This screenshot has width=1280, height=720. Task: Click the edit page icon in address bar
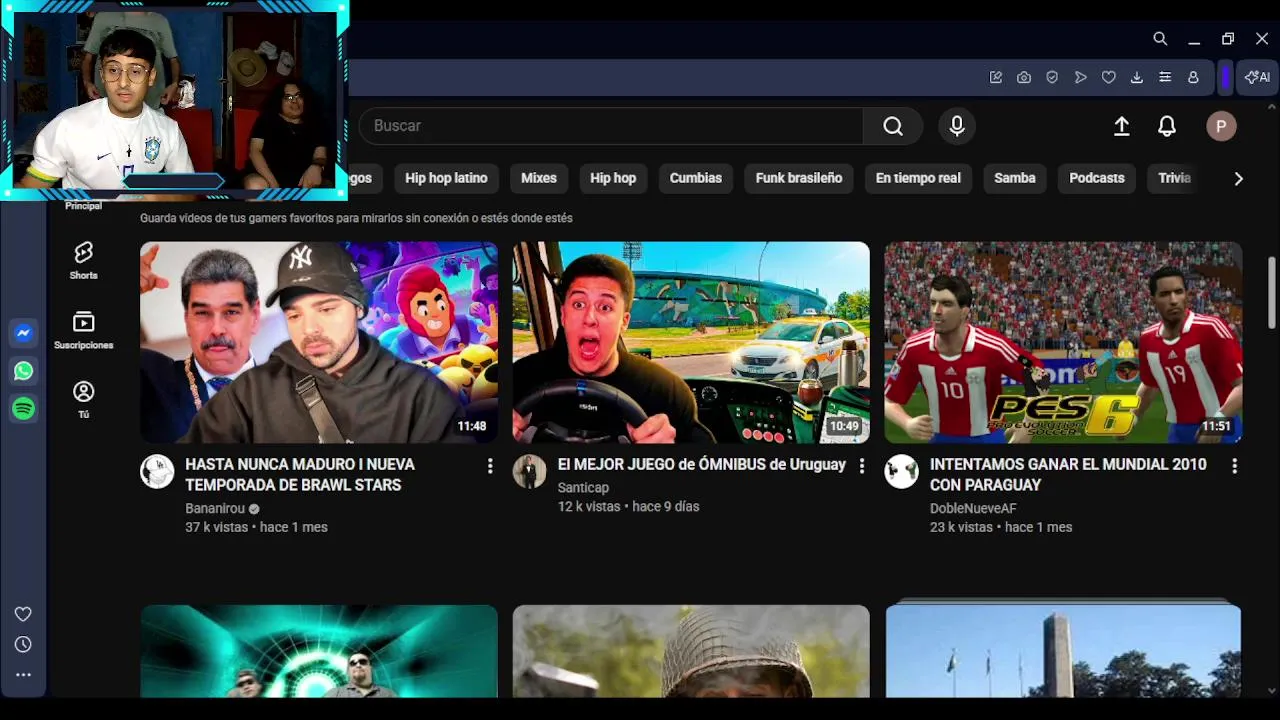(x=996, y=77)
